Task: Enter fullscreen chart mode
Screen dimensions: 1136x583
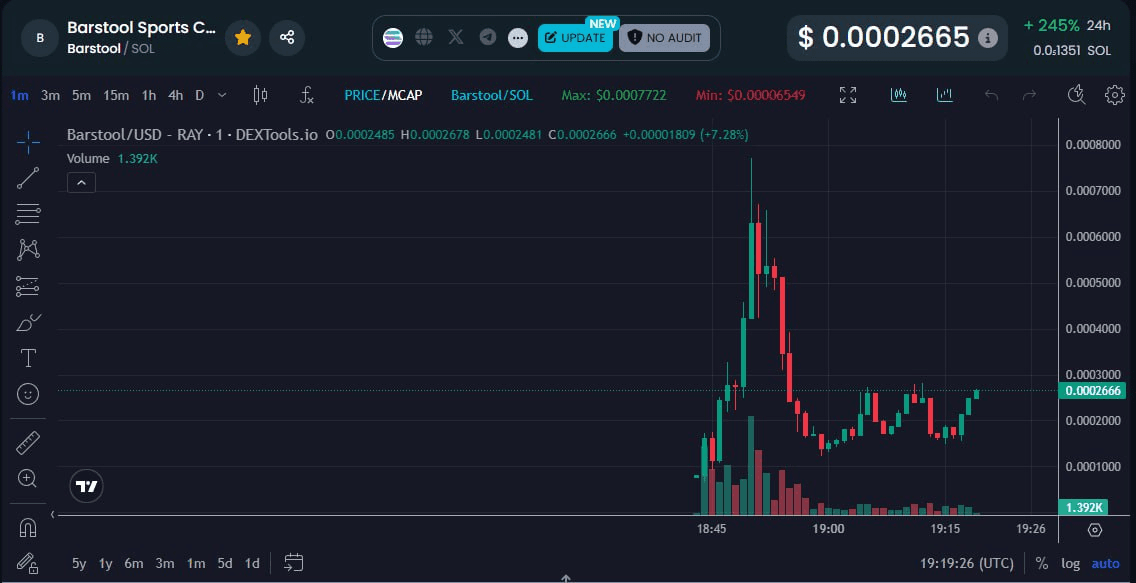Action: (x=848, y=95)
